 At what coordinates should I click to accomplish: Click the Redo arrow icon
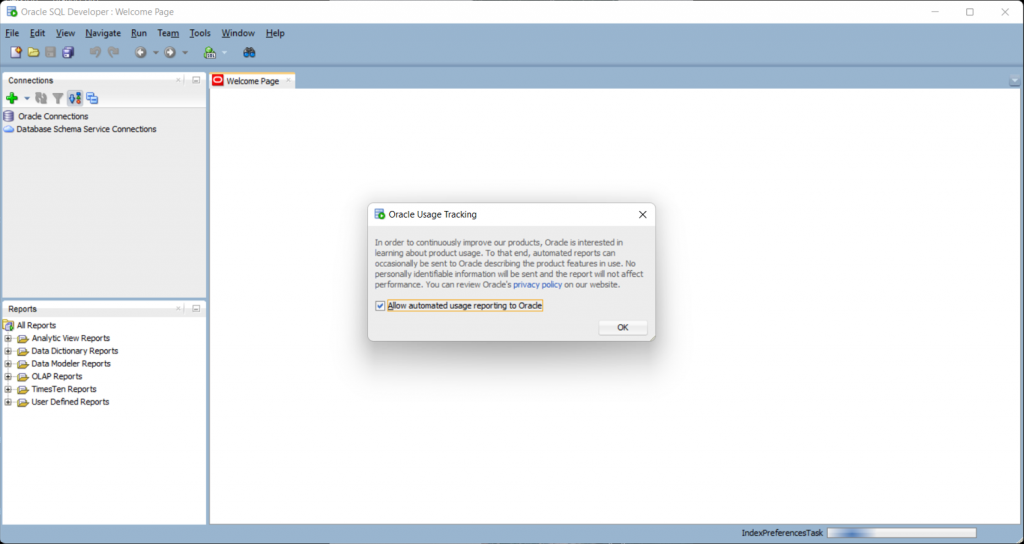pyautogui.click(x=113, y=52)
